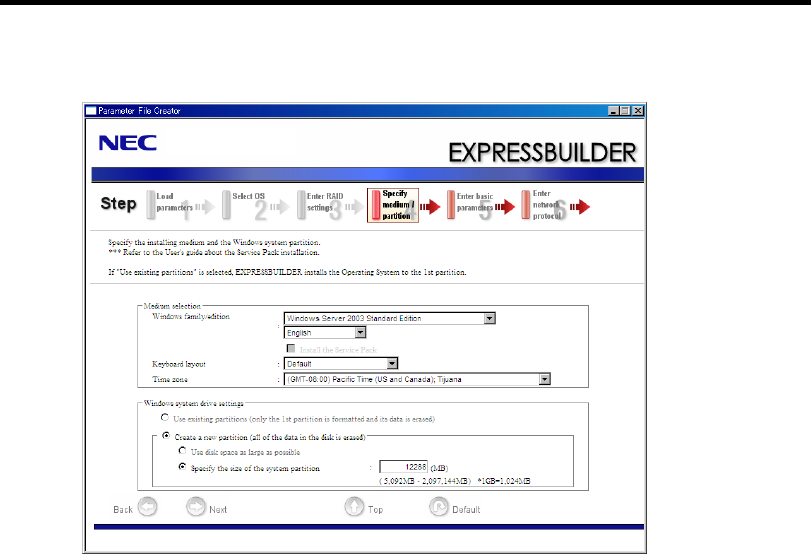The width and height of the screenshot is (811, 554).
Task: Click the Back arrow icon
Action: tap(147, 507)
